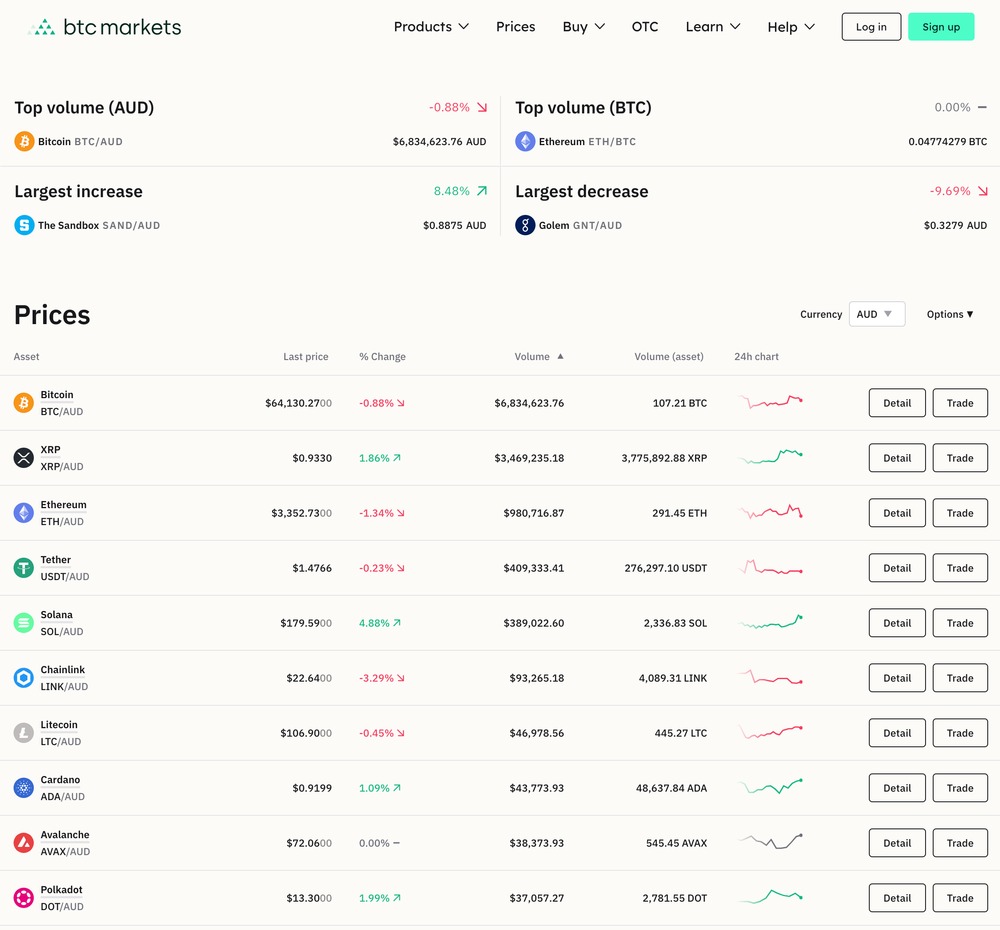Sort by Volume (asset) column header

tap(668, 357)
